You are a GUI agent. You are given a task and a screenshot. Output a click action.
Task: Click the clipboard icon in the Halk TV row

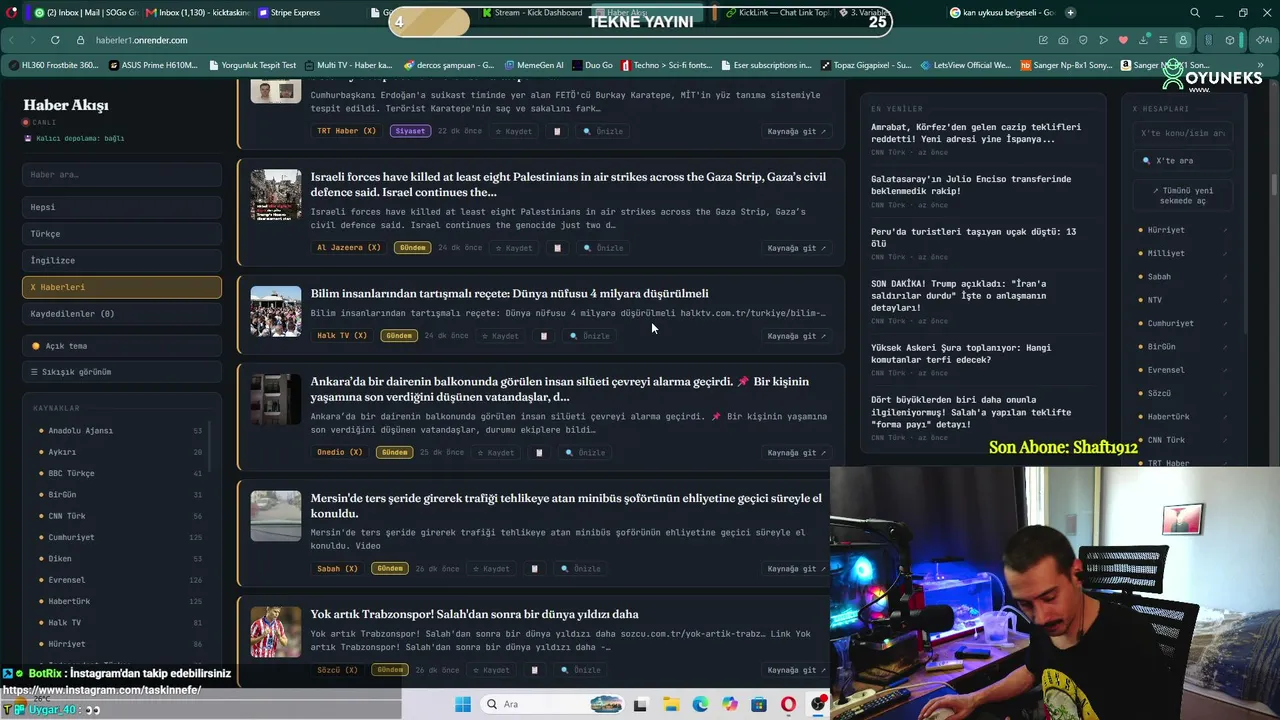click(544, 336)
